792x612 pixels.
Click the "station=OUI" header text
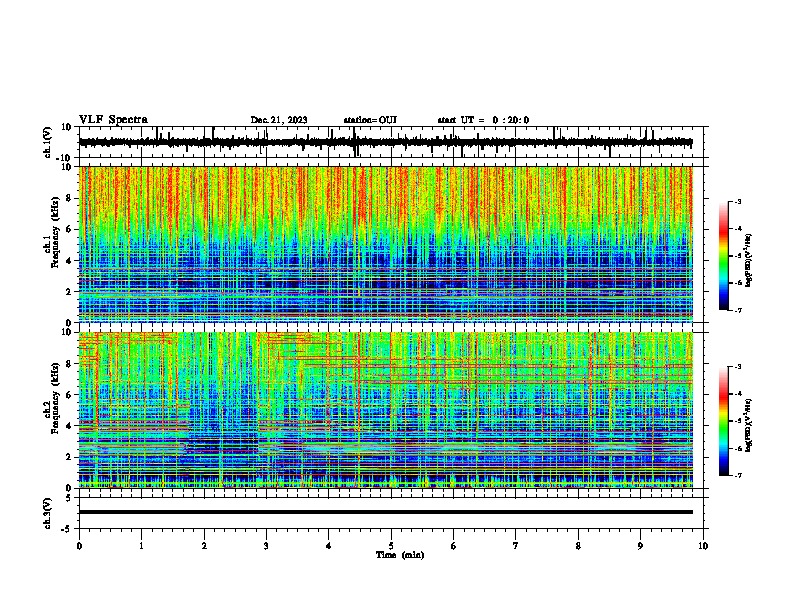(370, 120)
